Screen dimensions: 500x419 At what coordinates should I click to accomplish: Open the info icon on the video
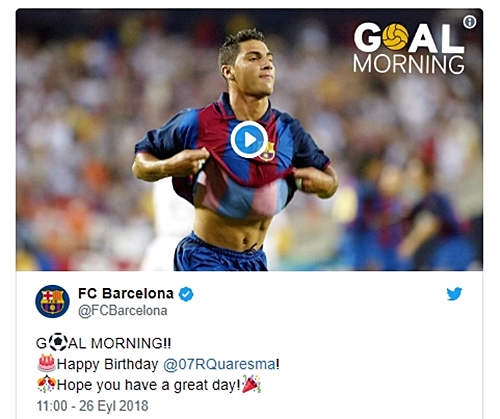470,22
